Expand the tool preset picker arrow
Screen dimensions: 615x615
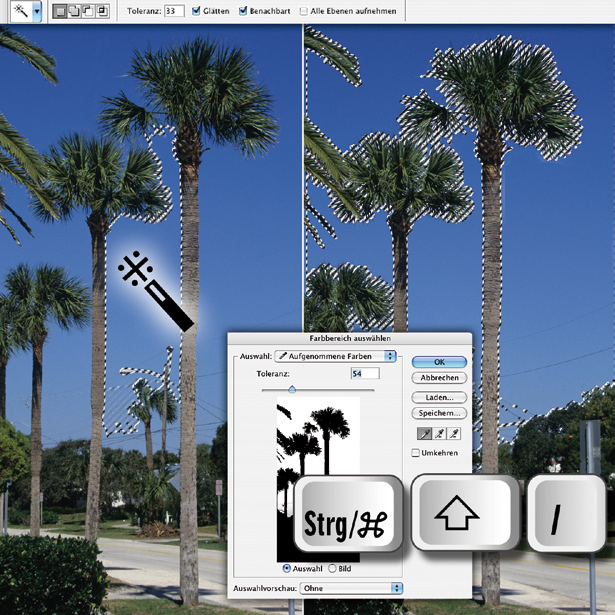tap(36, 11)
